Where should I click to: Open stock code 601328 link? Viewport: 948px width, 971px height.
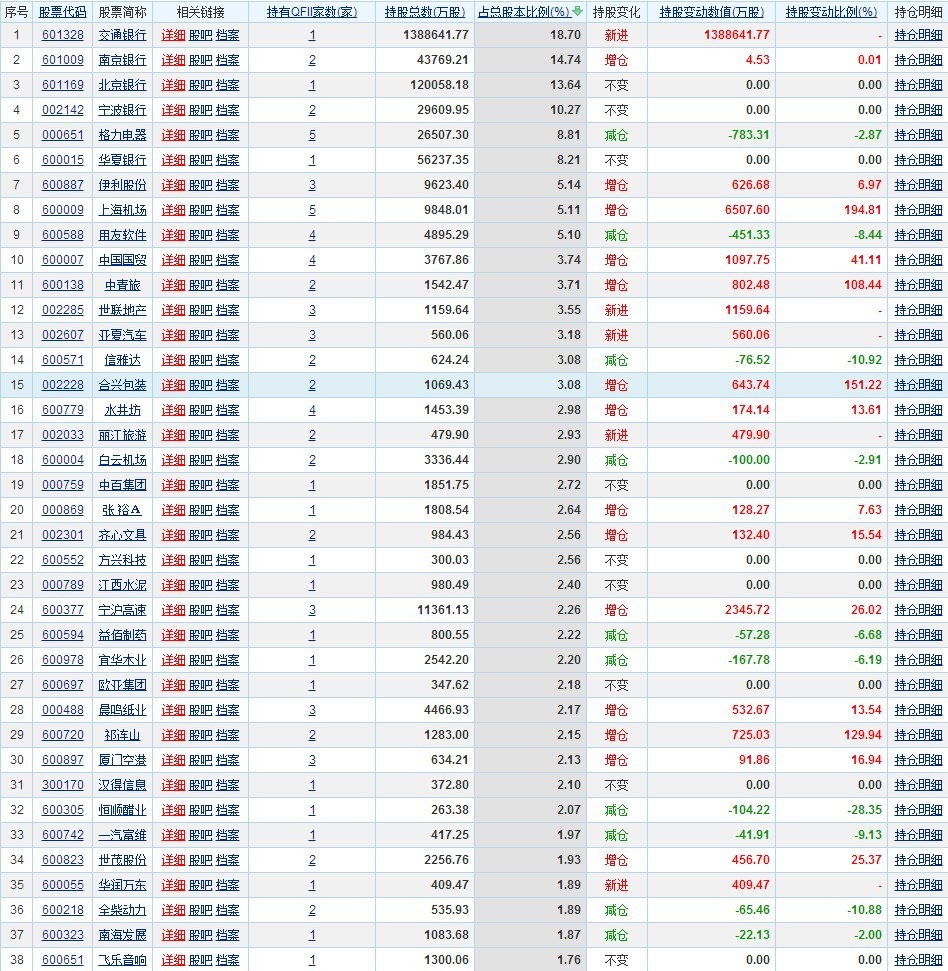point(63,35)
